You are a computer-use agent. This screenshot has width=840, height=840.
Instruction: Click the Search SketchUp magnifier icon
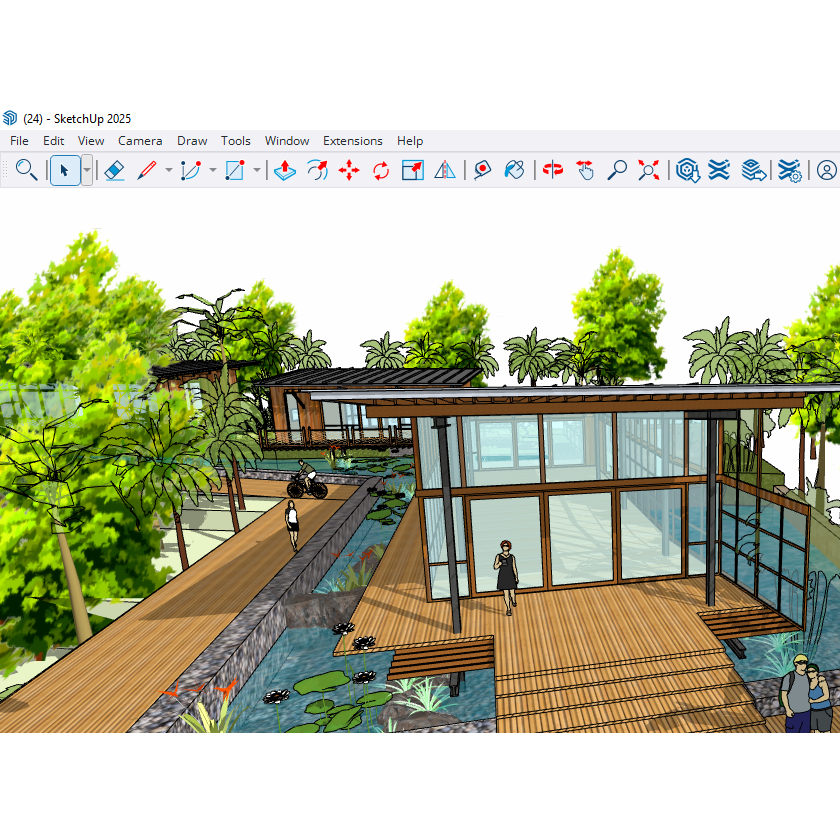(26, 170)
